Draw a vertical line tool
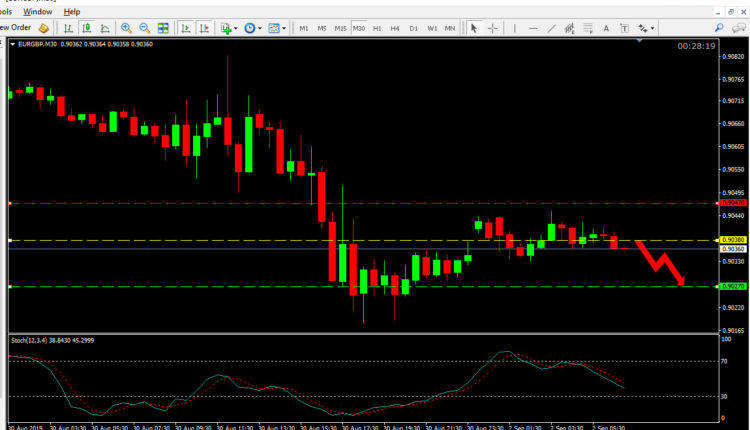 (515, 29)
